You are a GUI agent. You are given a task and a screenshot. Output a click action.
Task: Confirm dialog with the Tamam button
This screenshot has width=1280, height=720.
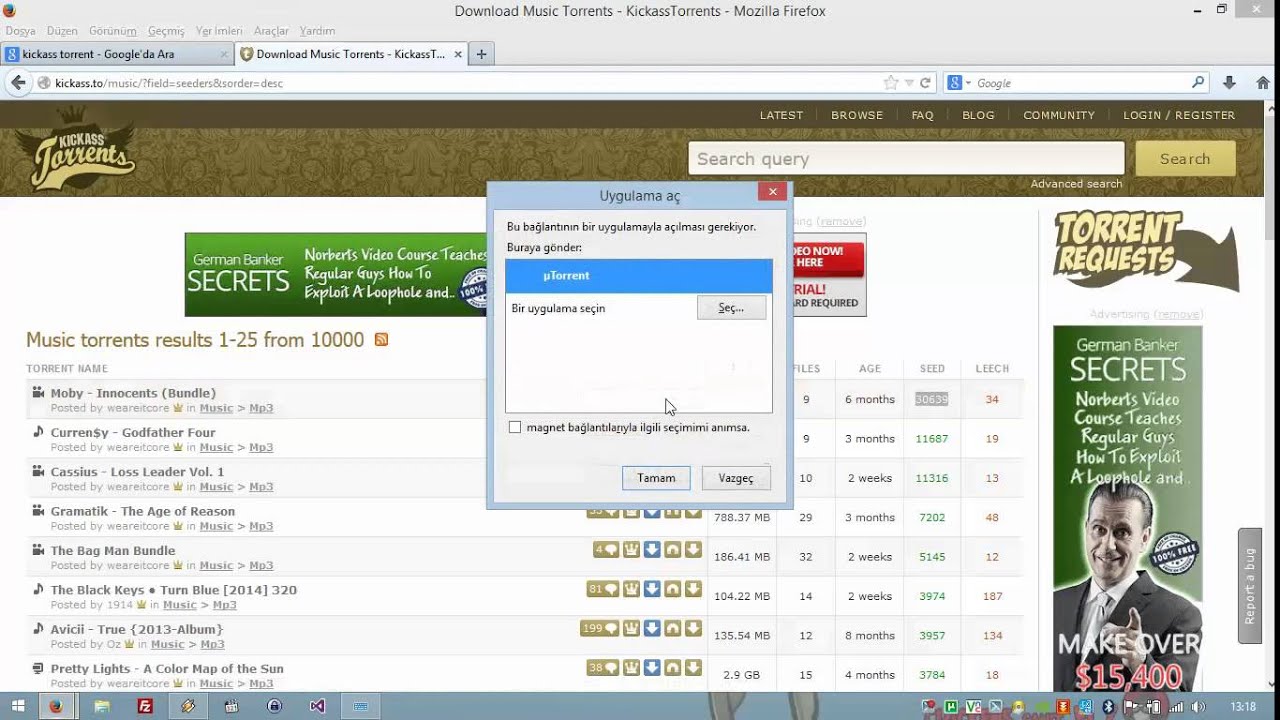[x=656, y=478]
